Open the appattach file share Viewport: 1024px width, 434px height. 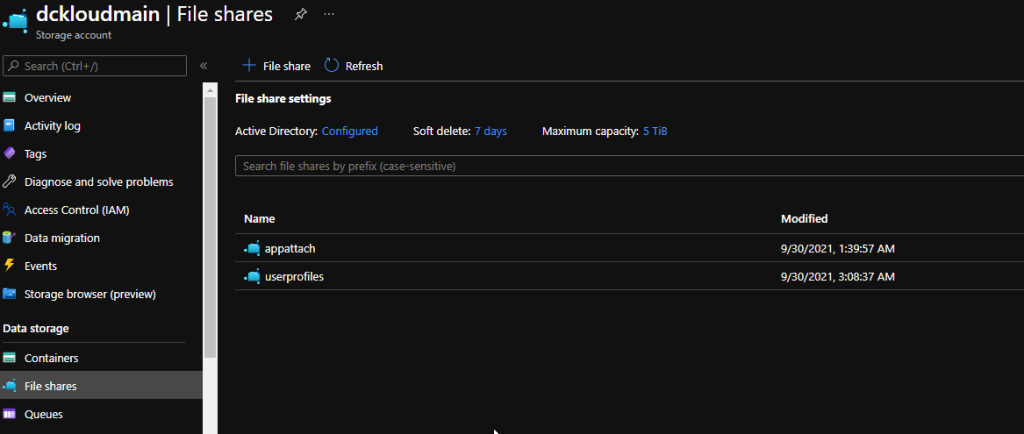pyautogui.click(x=290, y=249)
